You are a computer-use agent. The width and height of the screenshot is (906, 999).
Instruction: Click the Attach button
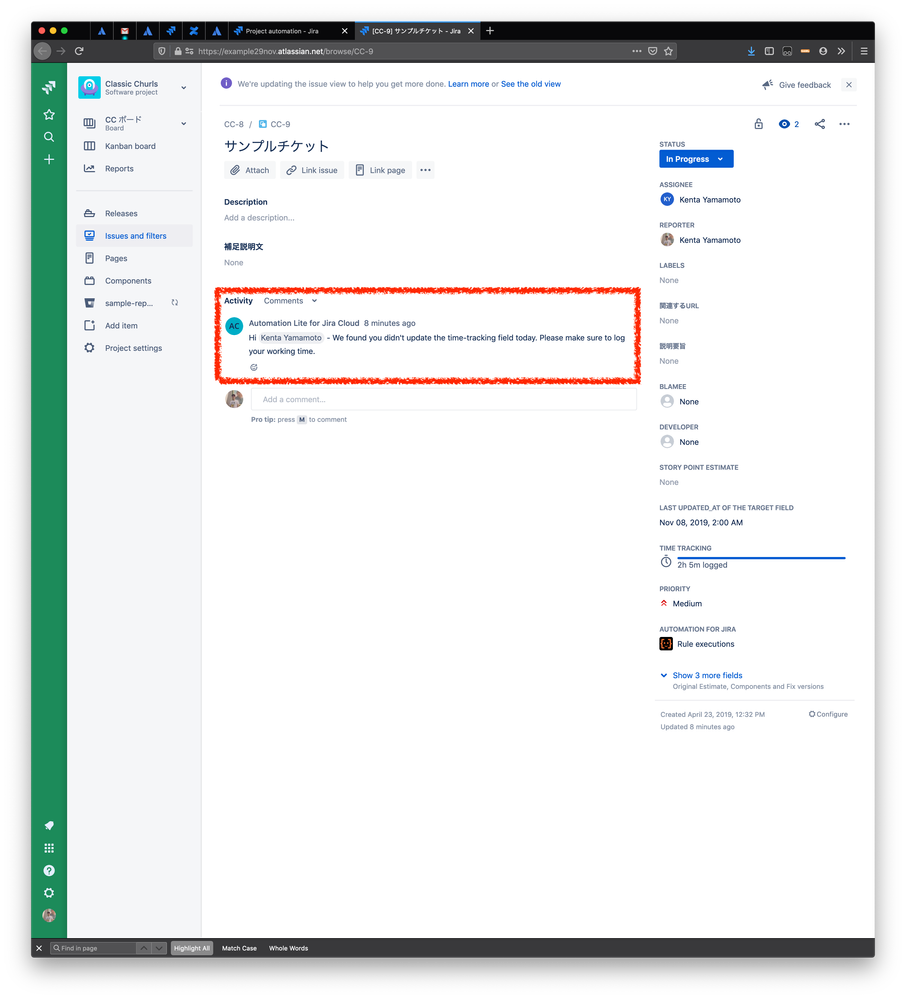250,170
